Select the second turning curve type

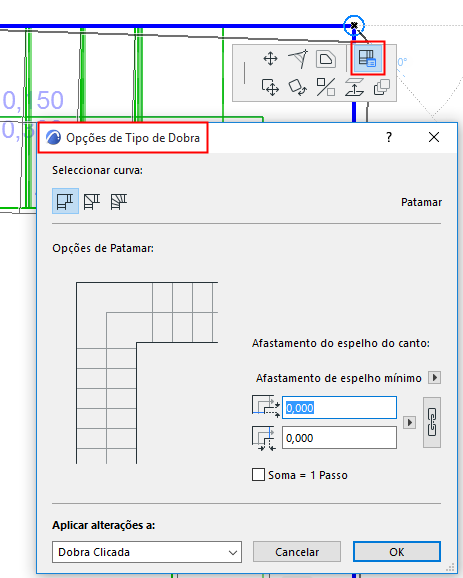tap(92, 202)
